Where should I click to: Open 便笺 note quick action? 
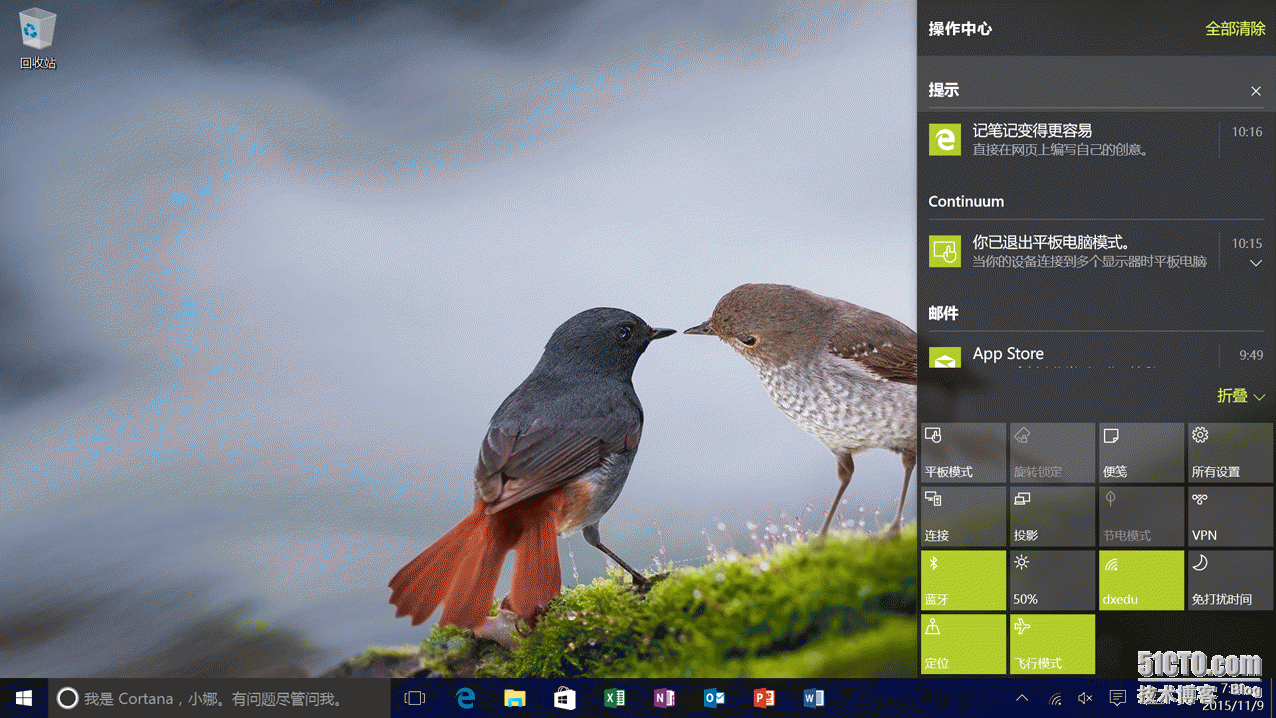tap(1141, 453)
